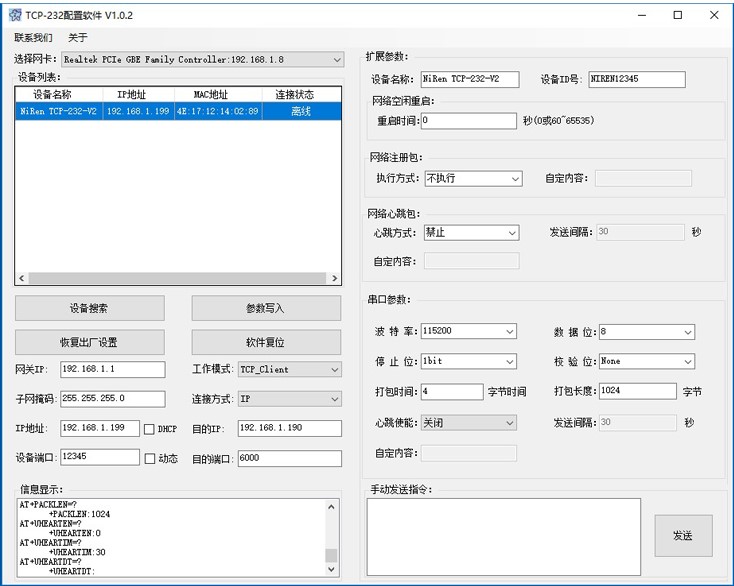Open the 连接方式 IP dropdown
The width and height of the screenshot is (734, 586).
[x=289, y=399]
